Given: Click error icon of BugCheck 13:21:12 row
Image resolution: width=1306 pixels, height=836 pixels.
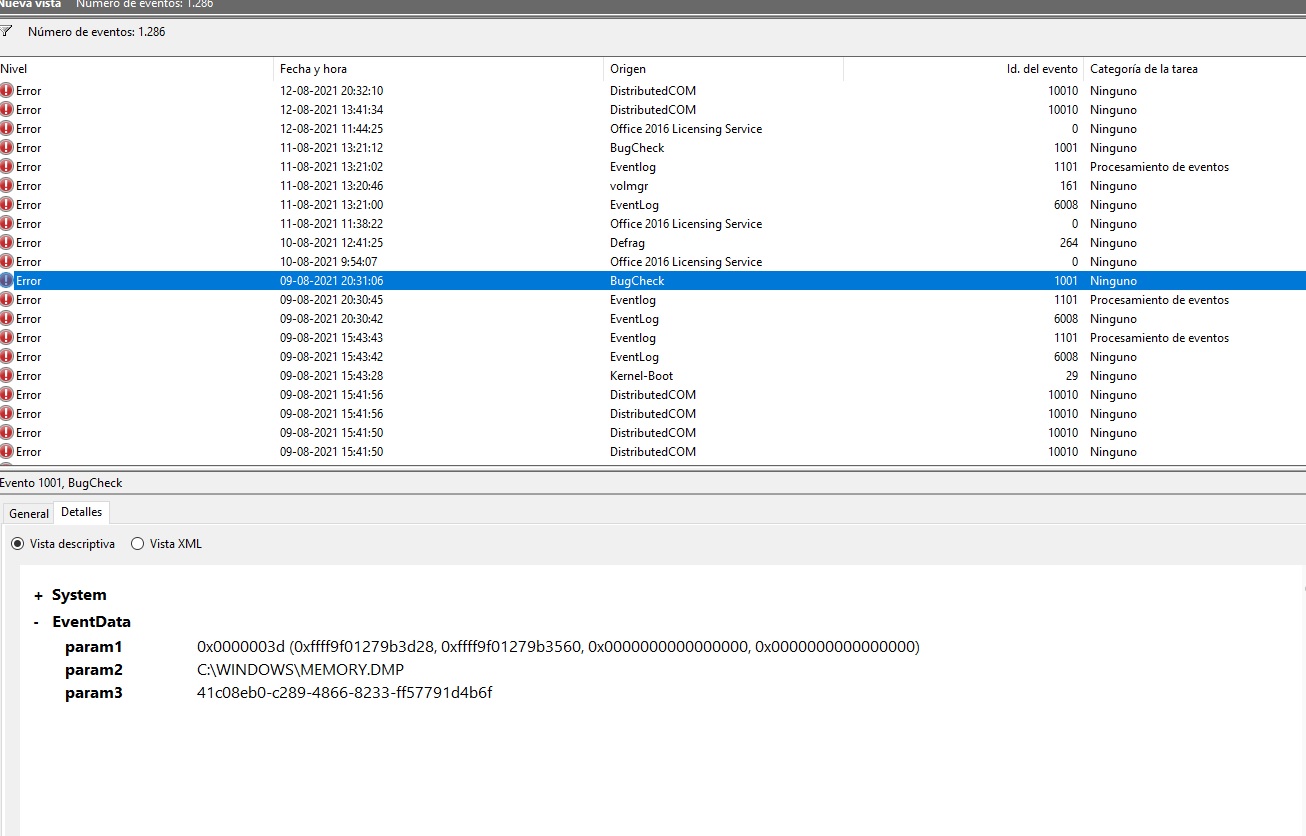Looking at the screenshot, I should tap(7, 148).
